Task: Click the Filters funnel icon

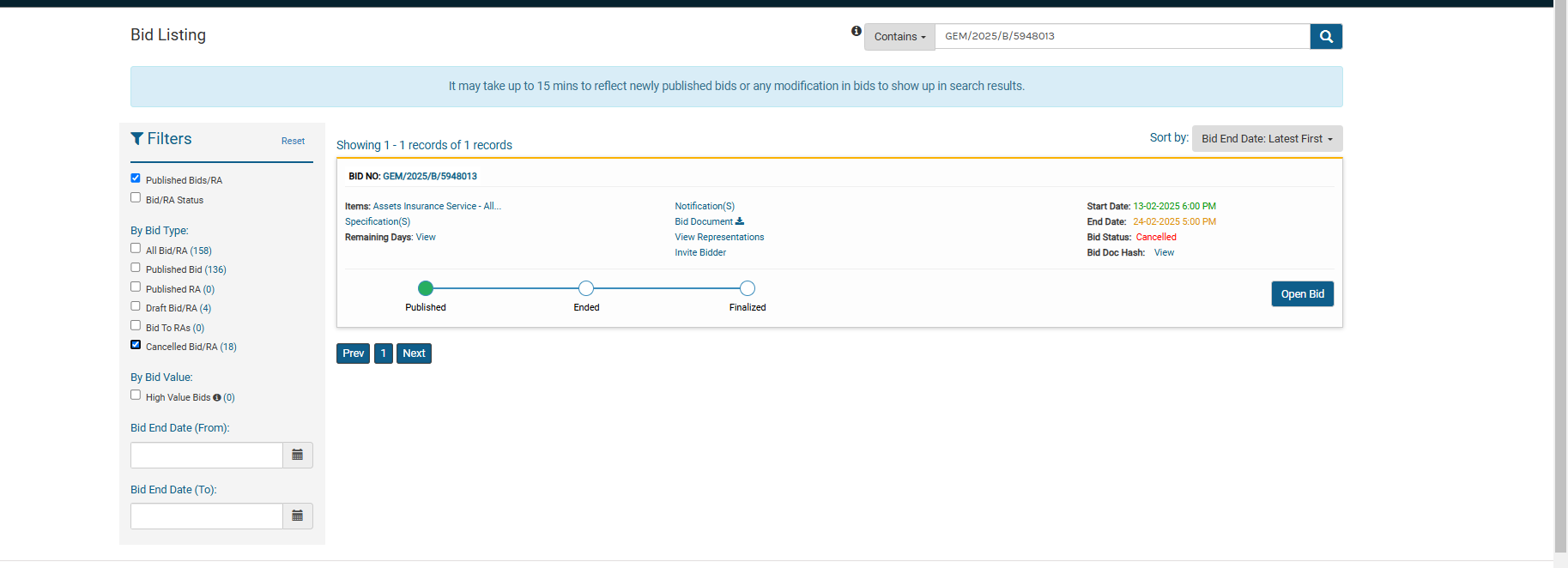Action: tap(137, 139)
